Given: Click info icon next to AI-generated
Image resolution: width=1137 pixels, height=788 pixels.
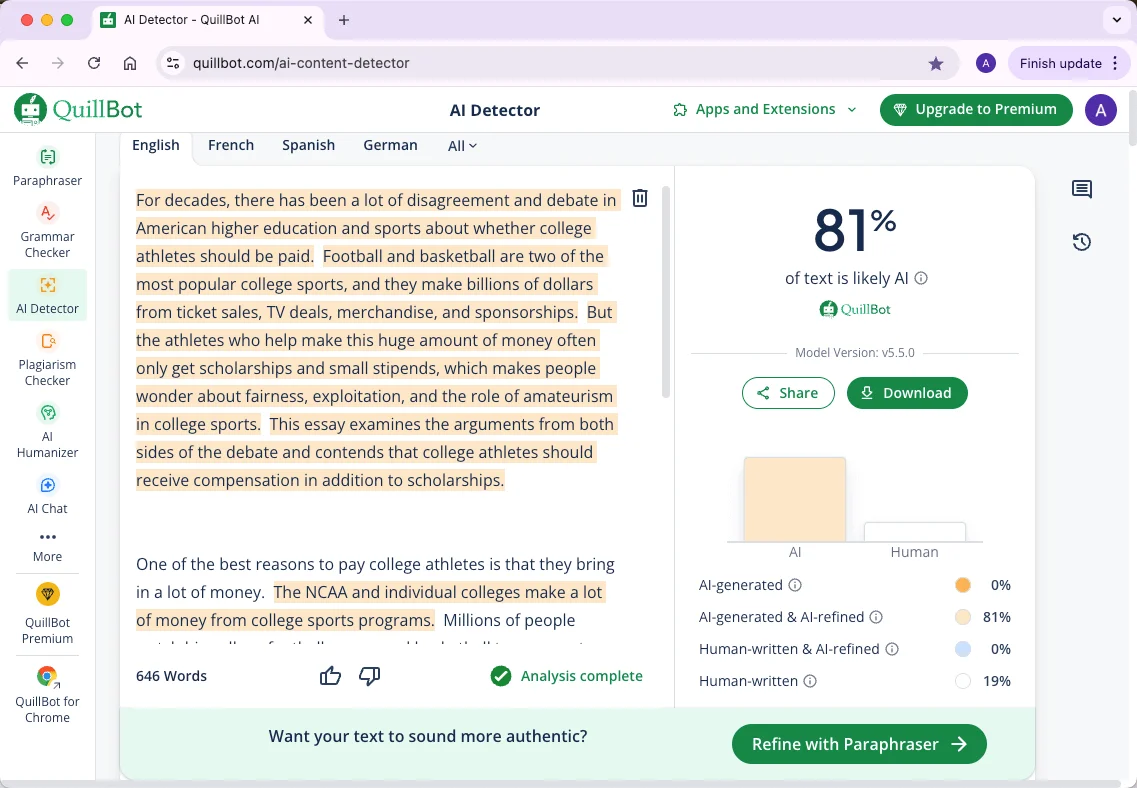Looking at the screenshot, I should pyautogui.click(x=795, y=585).
